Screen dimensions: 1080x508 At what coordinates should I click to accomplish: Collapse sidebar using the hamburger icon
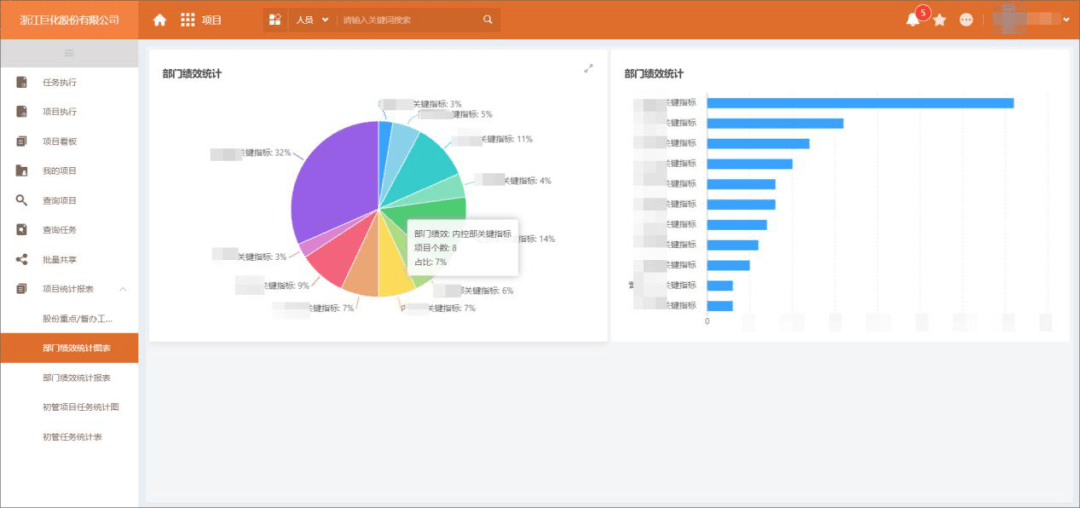pos(69,53)
